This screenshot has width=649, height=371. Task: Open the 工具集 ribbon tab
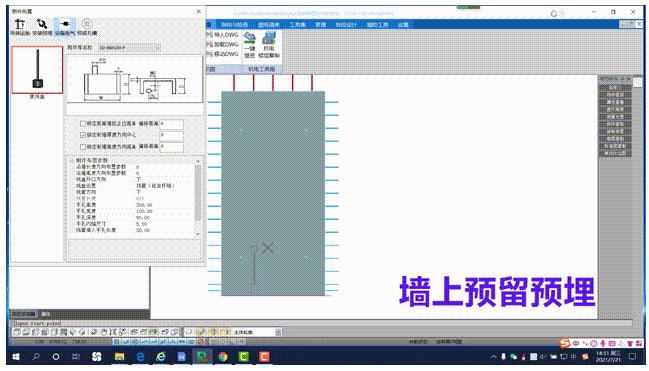pyautogui.click(x=297, y=25)
